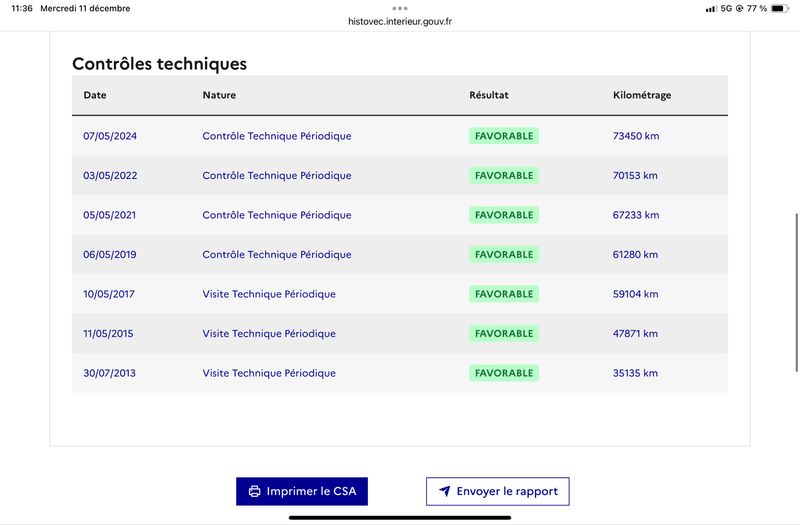Click the page vertical scrollbar
The image size is (800, 525).
tap(796, 293)
